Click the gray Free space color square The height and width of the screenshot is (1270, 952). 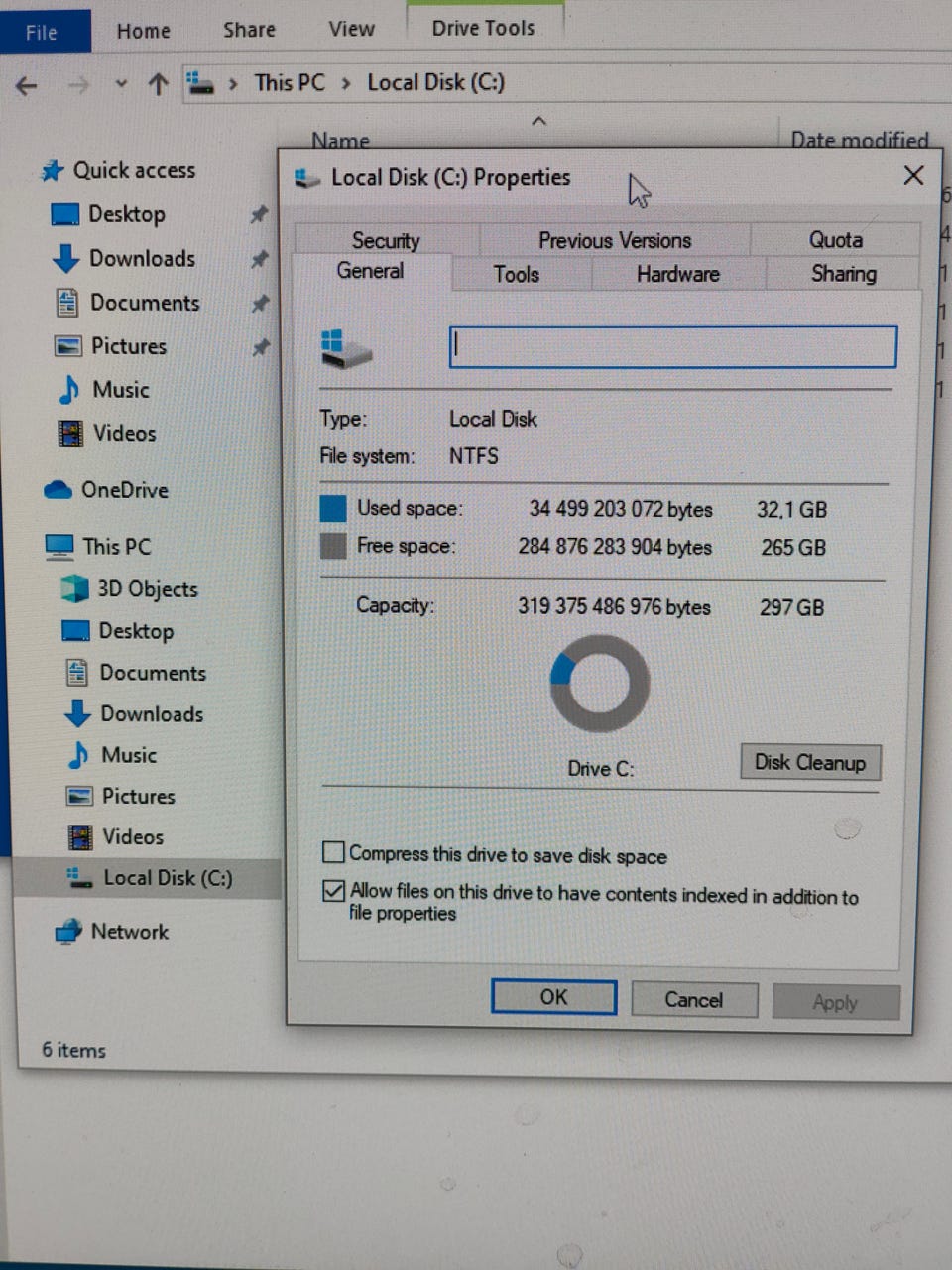click(333, 545)
